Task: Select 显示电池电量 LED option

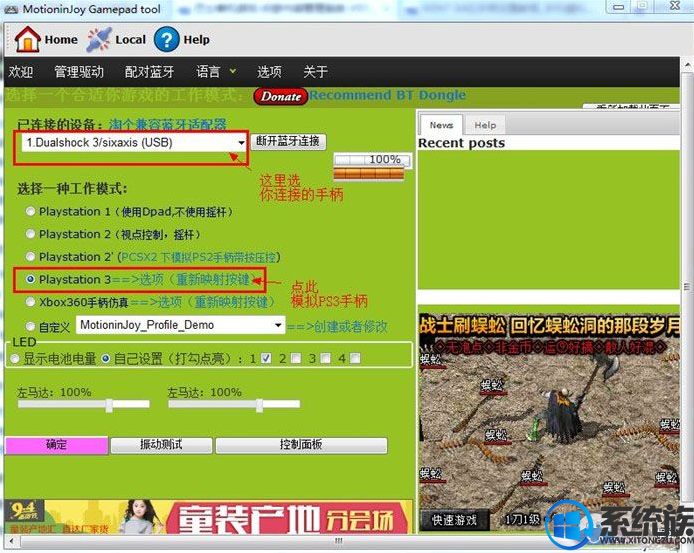Action: (x=15, y=358)
